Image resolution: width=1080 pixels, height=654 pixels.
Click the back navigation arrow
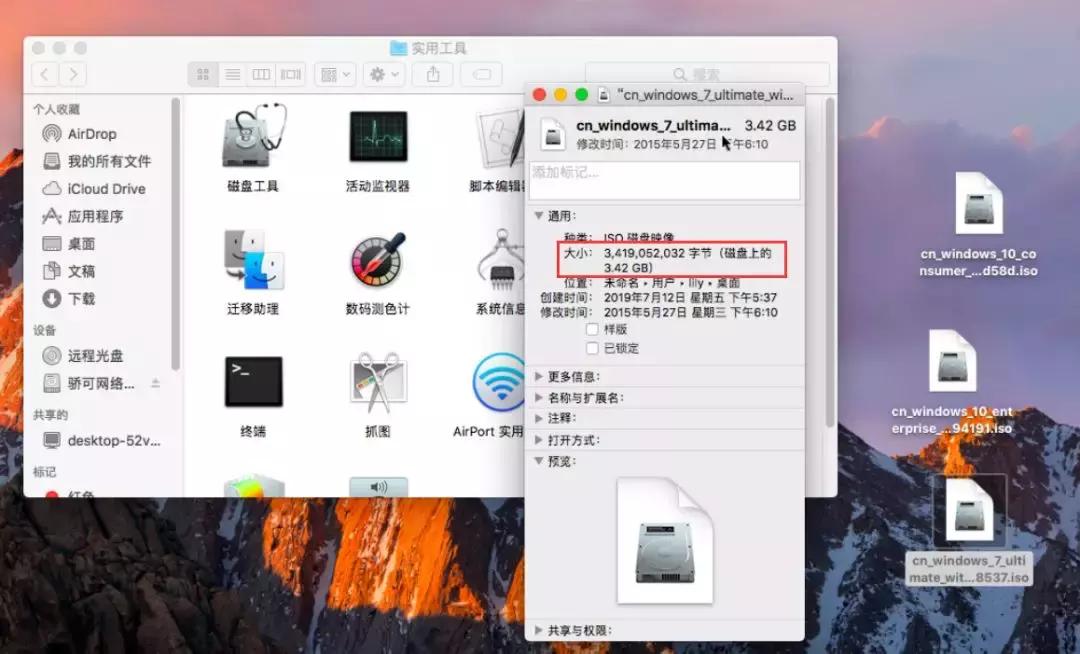pos(44,73)
